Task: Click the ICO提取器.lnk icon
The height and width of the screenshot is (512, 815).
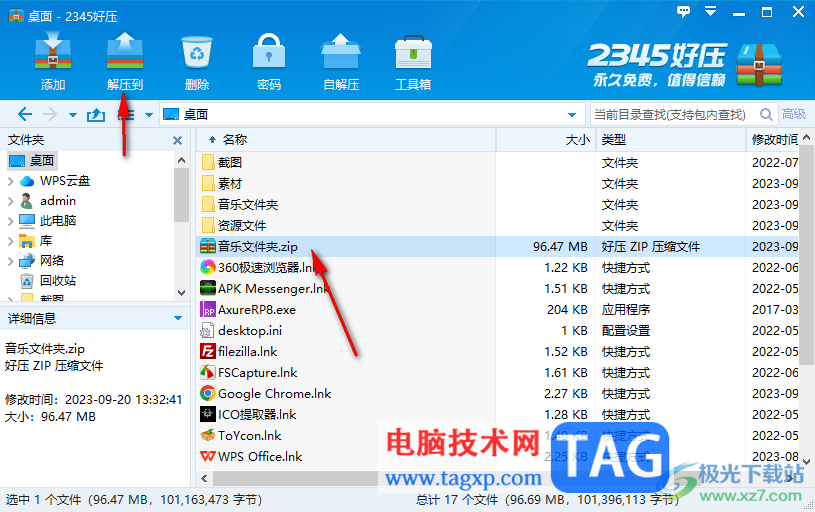Action: (208, 414)
